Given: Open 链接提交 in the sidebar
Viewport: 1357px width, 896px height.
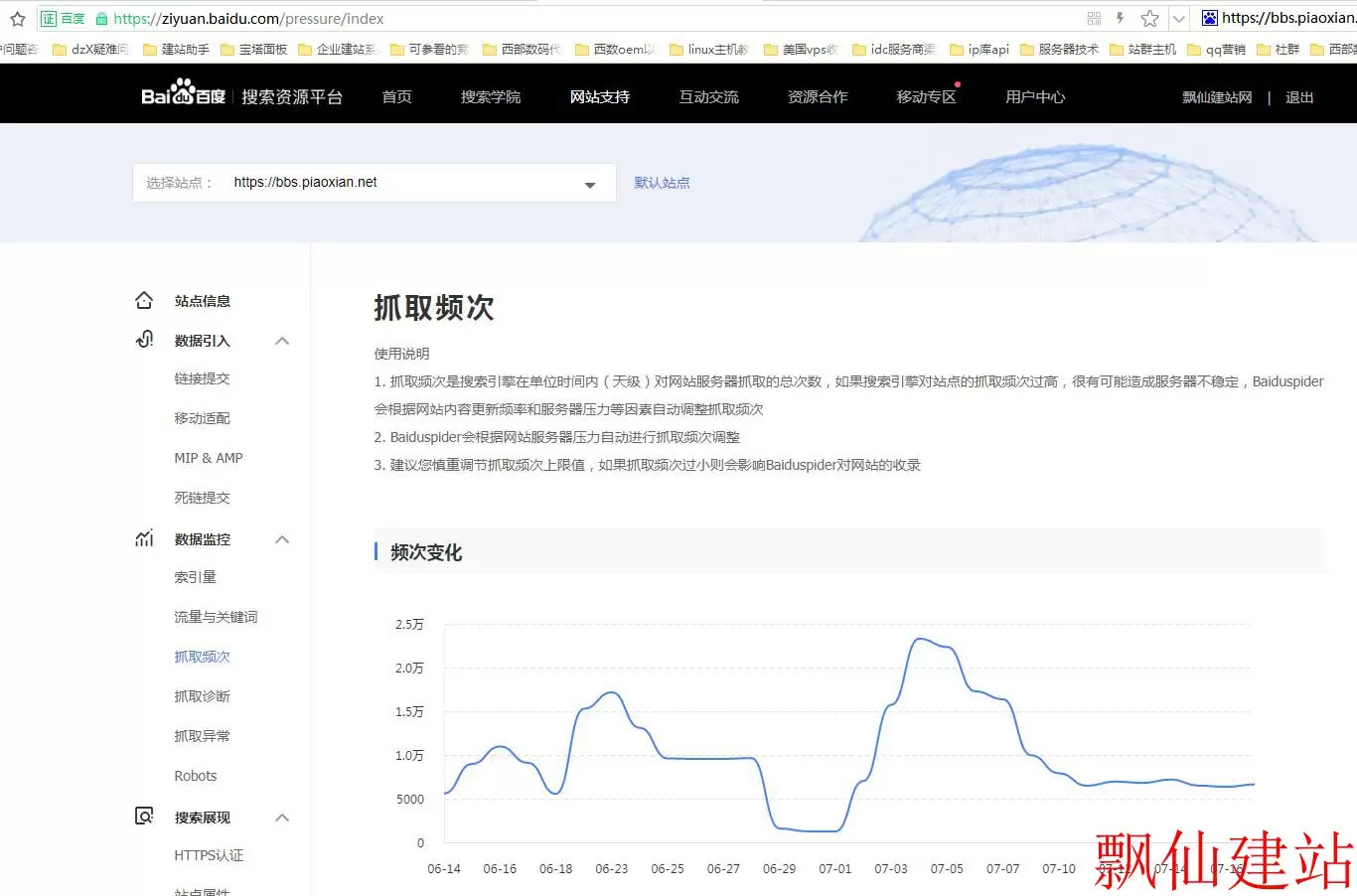Looking at the screenshot, I should coord(203,378).
